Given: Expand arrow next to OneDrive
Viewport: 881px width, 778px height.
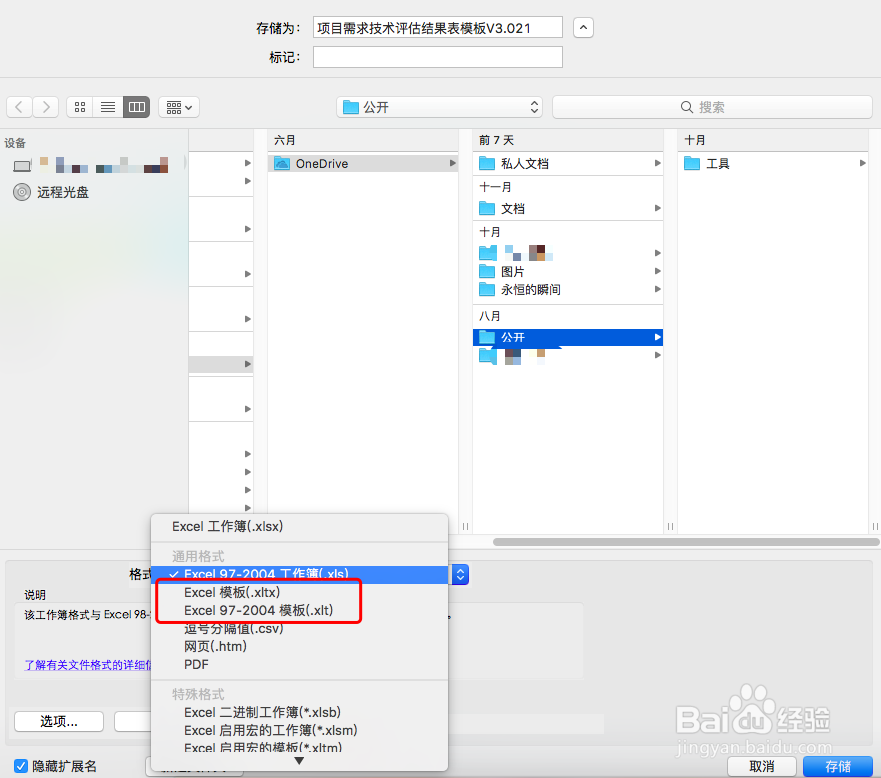Looking at the screenshot, I should pyautogui.click(x=452, y=163).
